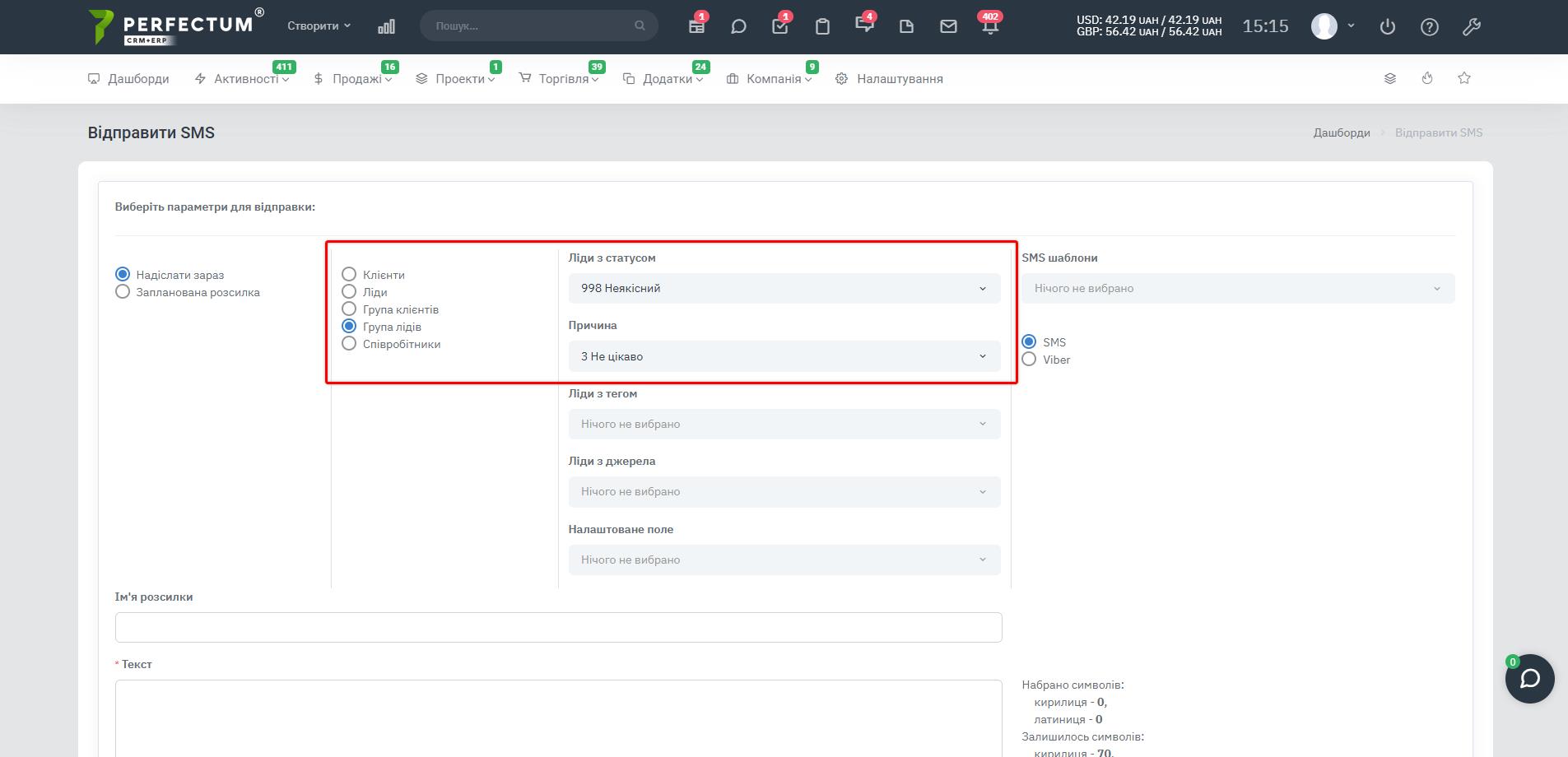Screen dimensions: 1568x757
Task: Select the Клієнти radio option
Action: point(349,275)
